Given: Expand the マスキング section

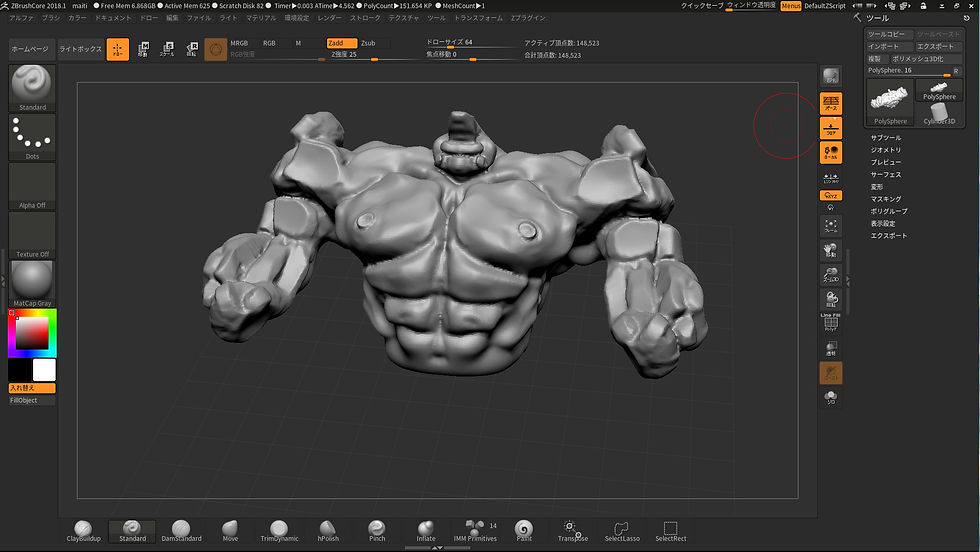Looking at the screenshot, I should (886, 199).
